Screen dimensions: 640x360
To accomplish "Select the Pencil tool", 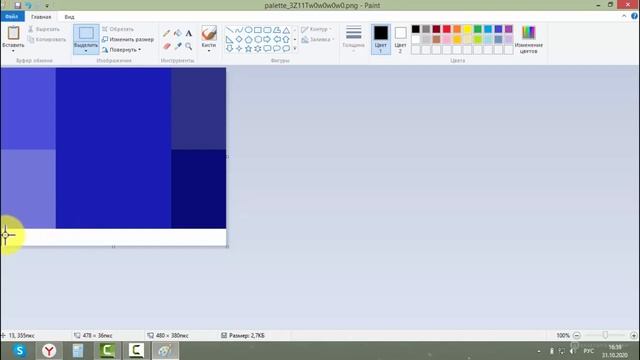I will (x=167, y=33).
